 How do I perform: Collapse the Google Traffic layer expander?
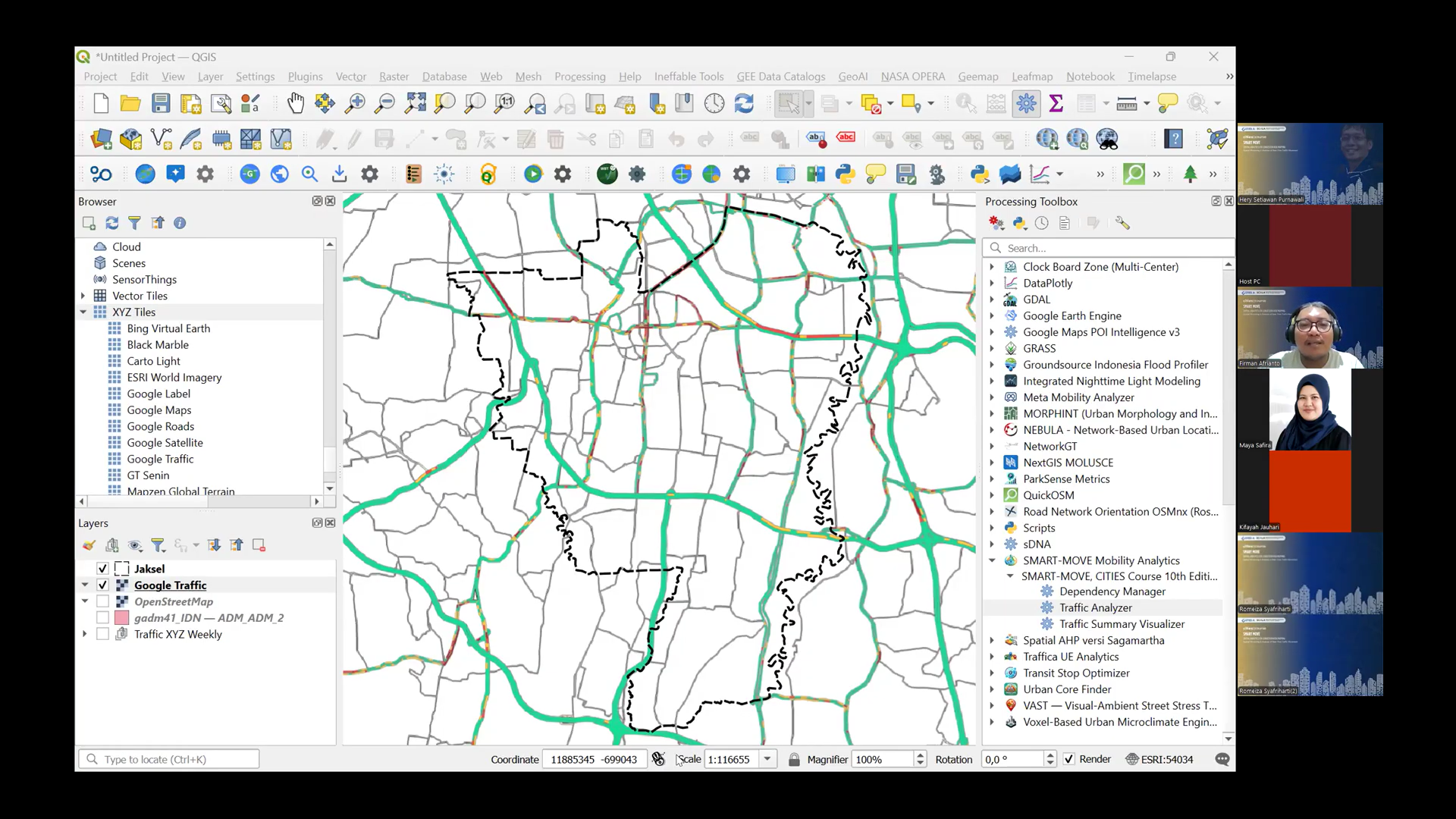click(x=85, y=585)
